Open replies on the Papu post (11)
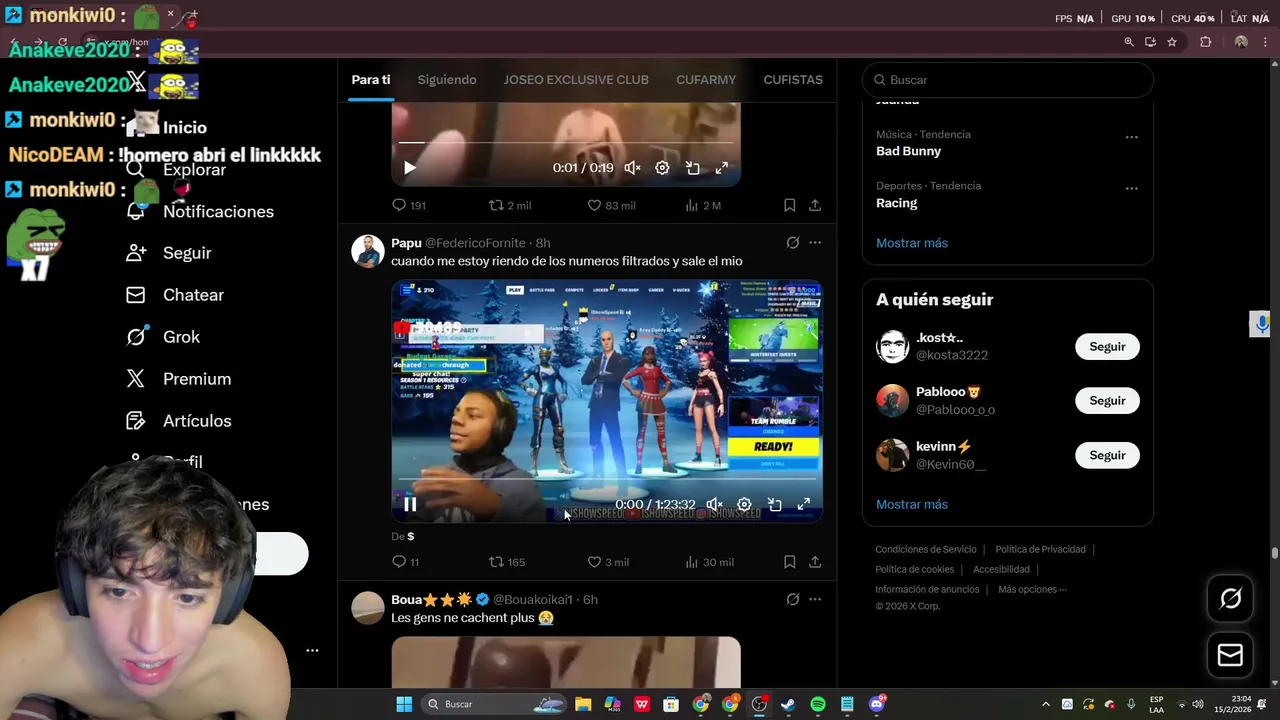The image size is (1280, 720). (x=405, y=562)
